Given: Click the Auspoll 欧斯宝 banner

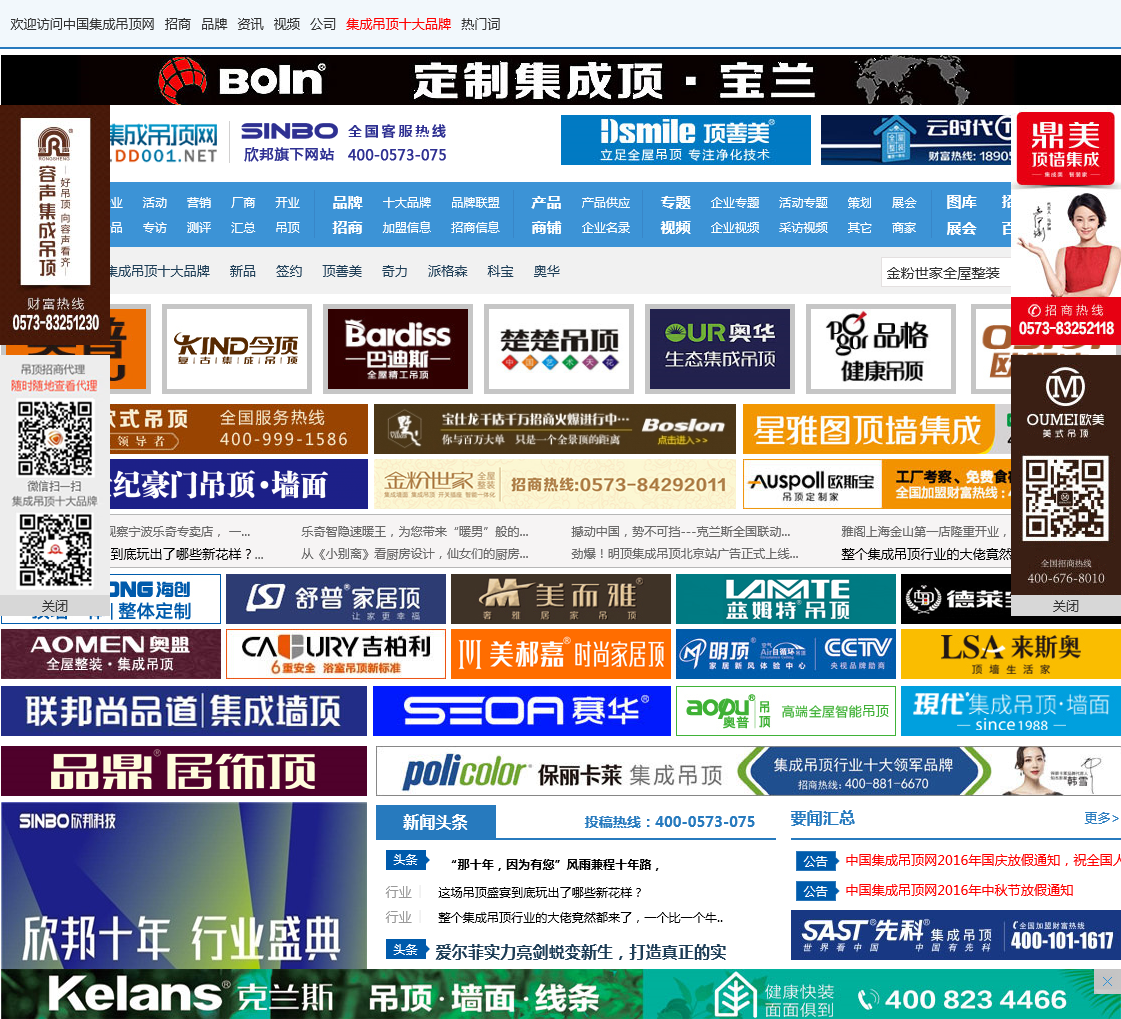Looking at the screenshot, I should 877,484.
